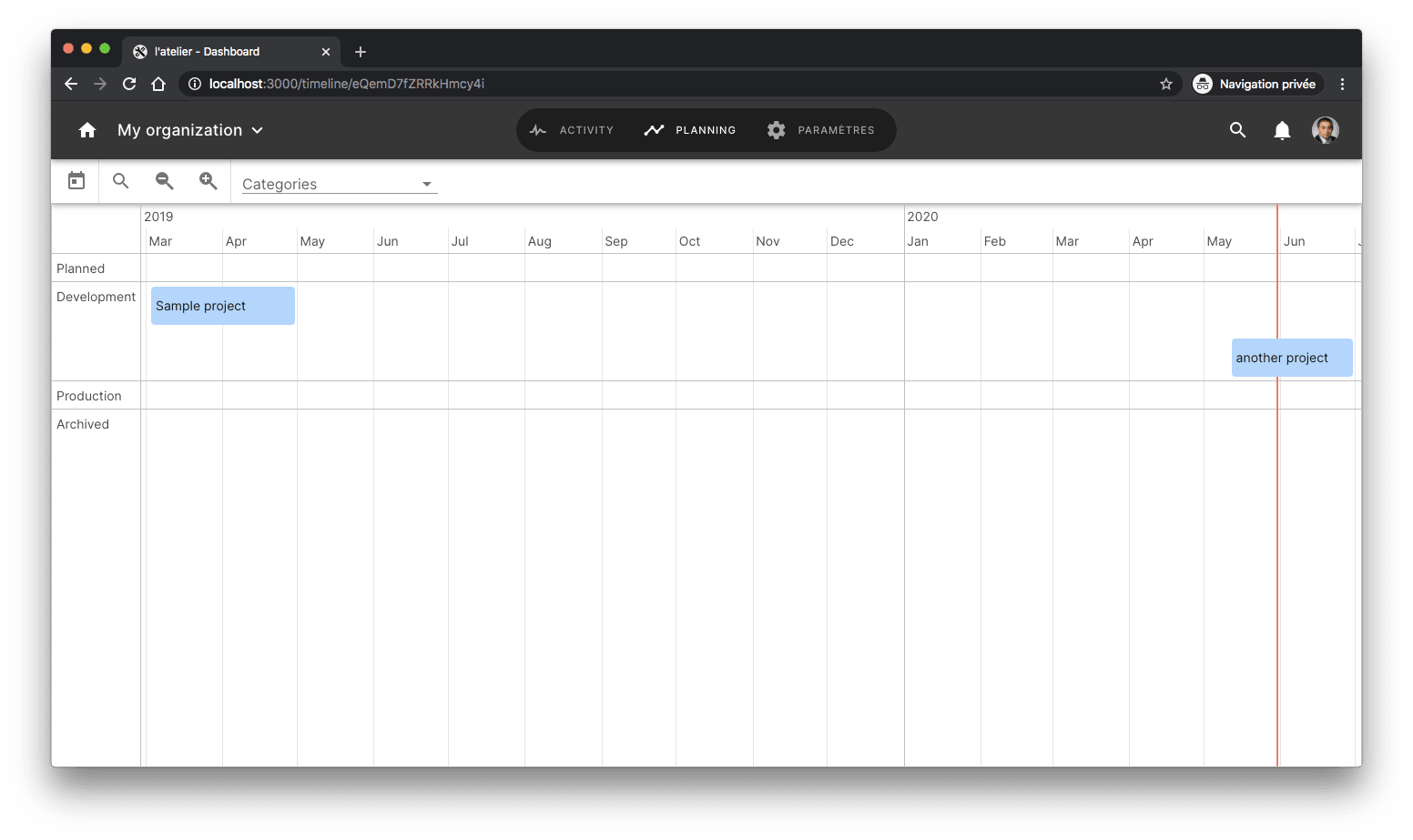Viewport: 1413px width, 840px height.
Task: Open the notifications bell
Action: click(1282, 130)
